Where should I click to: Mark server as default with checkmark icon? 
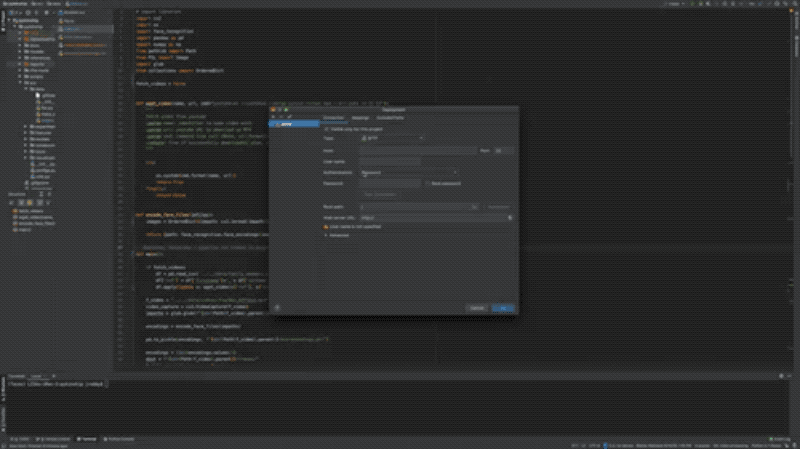tap(289, 117)
